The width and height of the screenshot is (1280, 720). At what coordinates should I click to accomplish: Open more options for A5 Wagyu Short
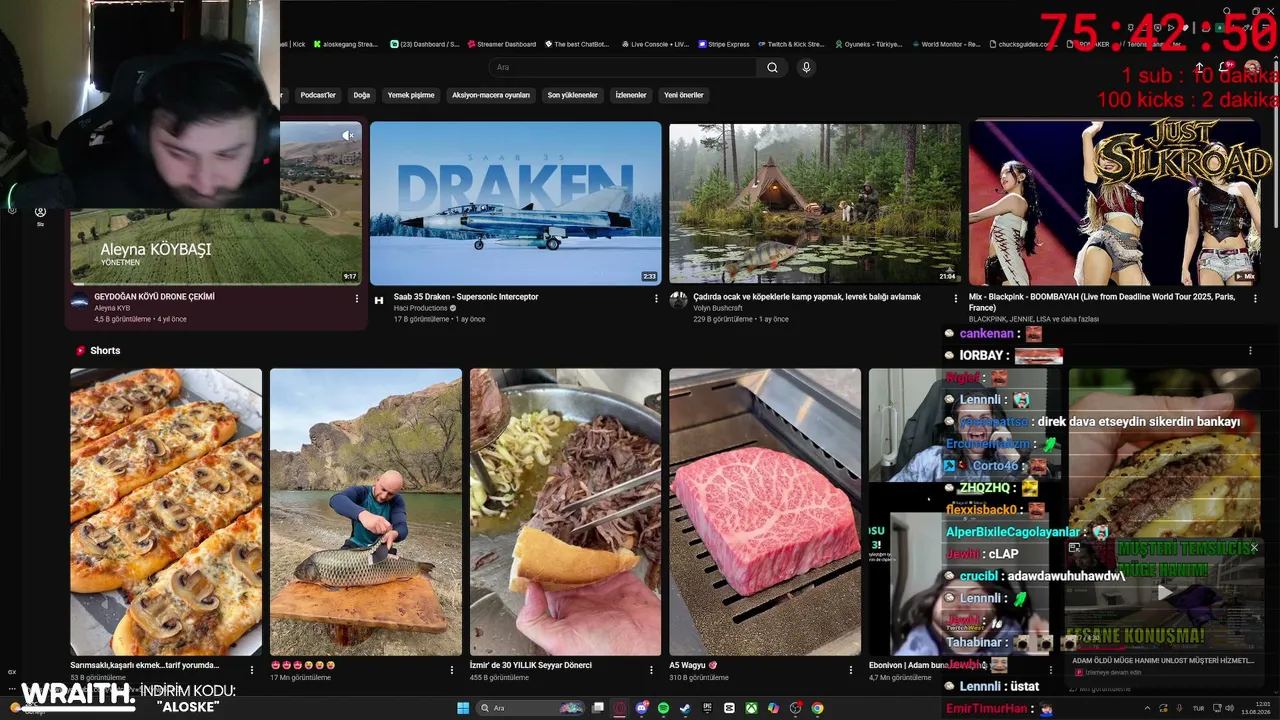851,669
